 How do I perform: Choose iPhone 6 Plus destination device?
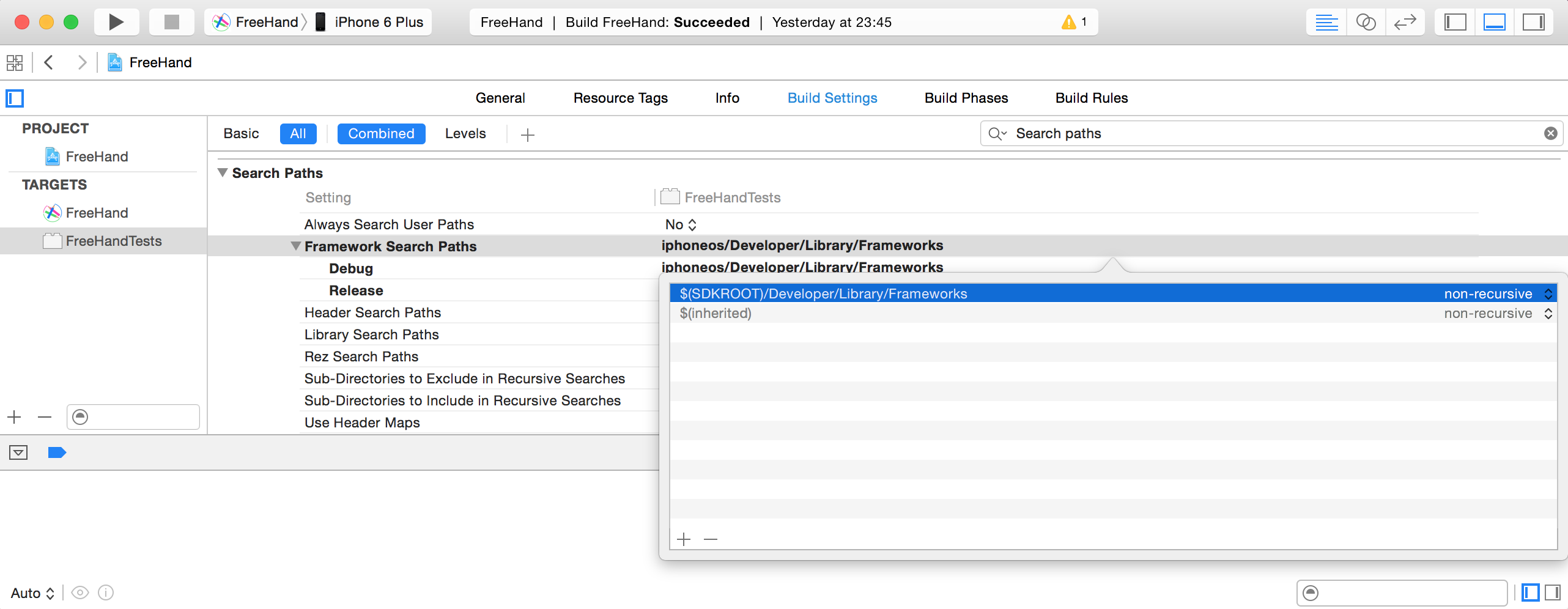tap(369, 22)
